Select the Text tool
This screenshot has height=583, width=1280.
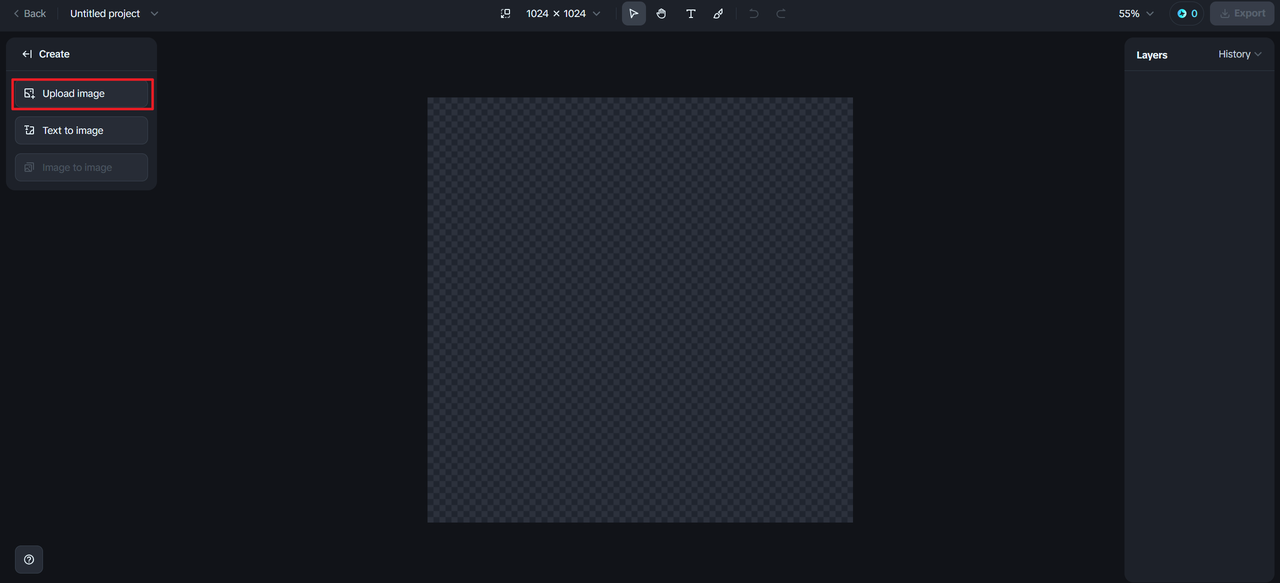pyautogui.click(x=690, y=14)
